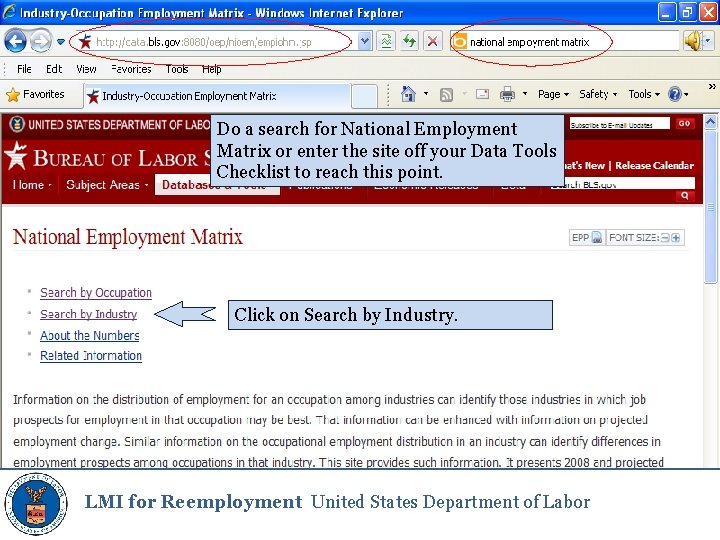Open the File menu

pyautogui.click(x=24, y=69)
